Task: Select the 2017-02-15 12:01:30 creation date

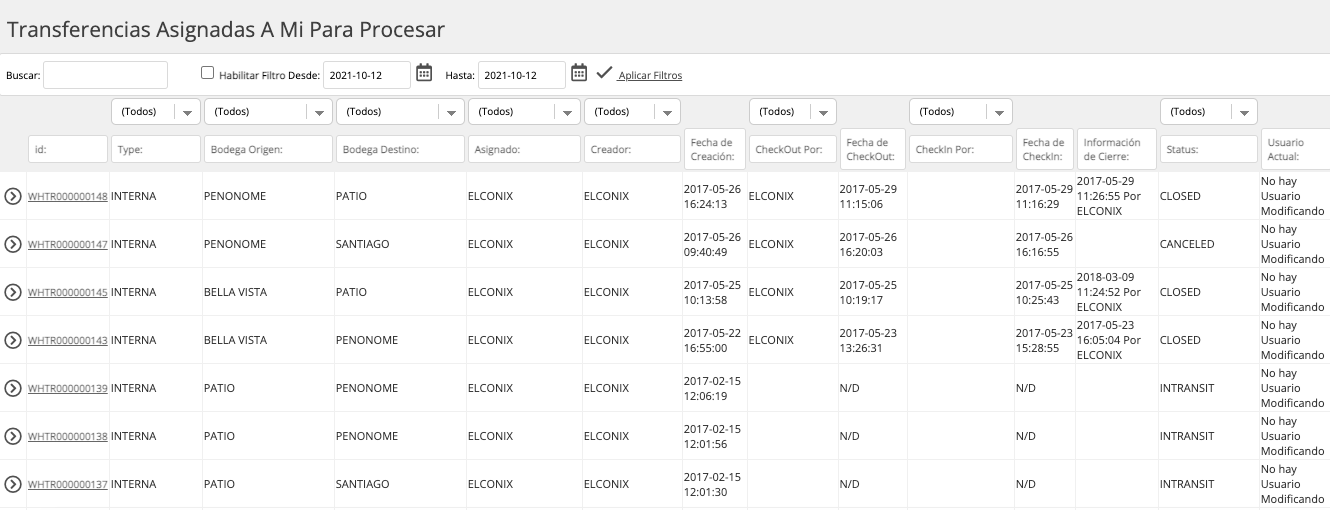Action: [716, 484]
